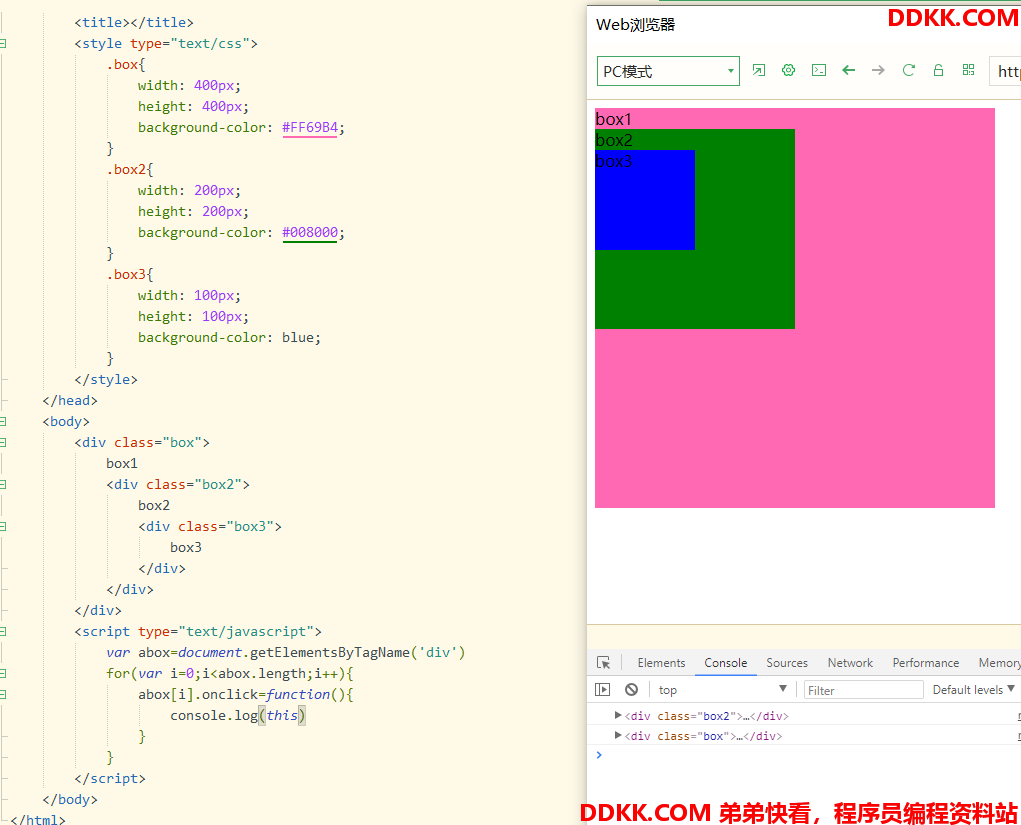Click the browser address bar
Viewport: 1021px width, 825px height.
[1005, 71]
